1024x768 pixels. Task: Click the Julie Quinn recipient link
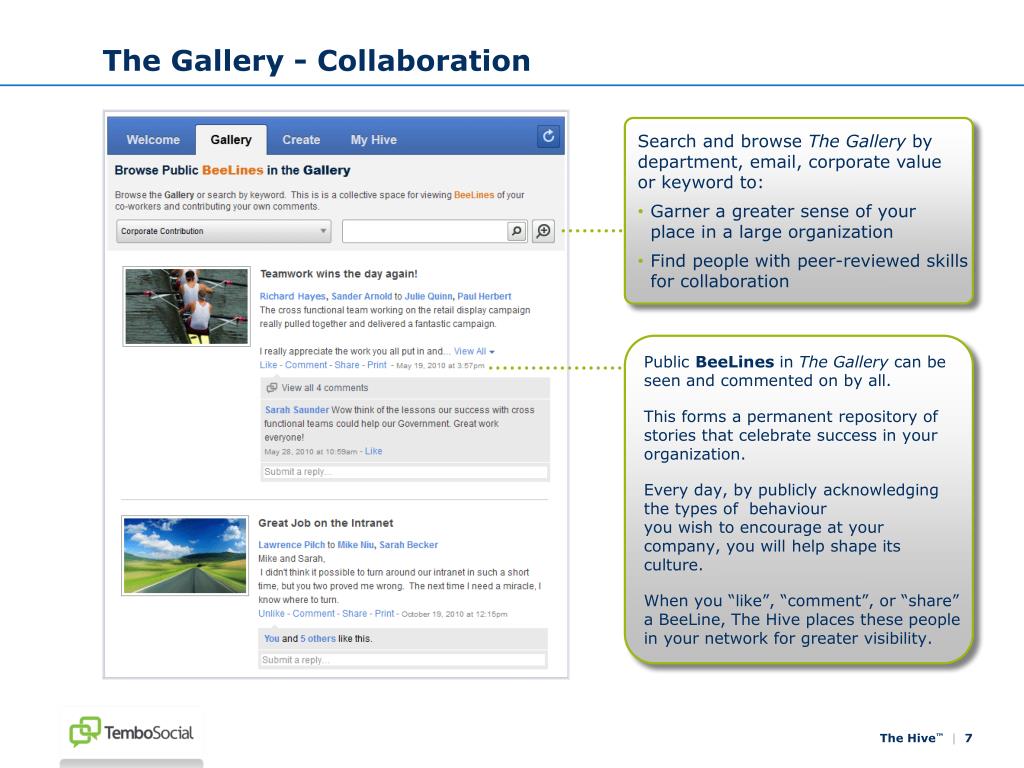[428, 296]
